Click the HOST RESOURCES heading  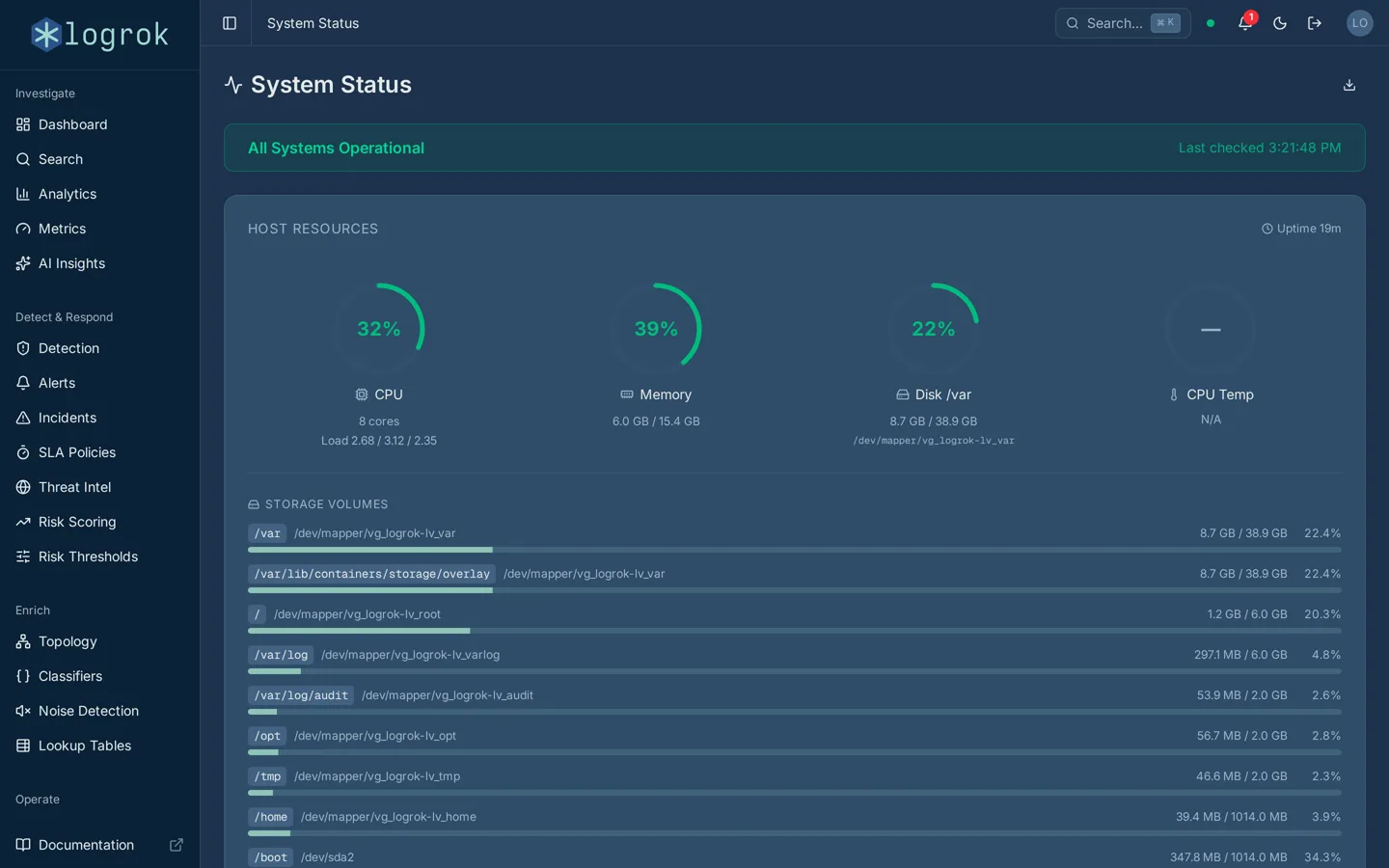pos(313,229)
